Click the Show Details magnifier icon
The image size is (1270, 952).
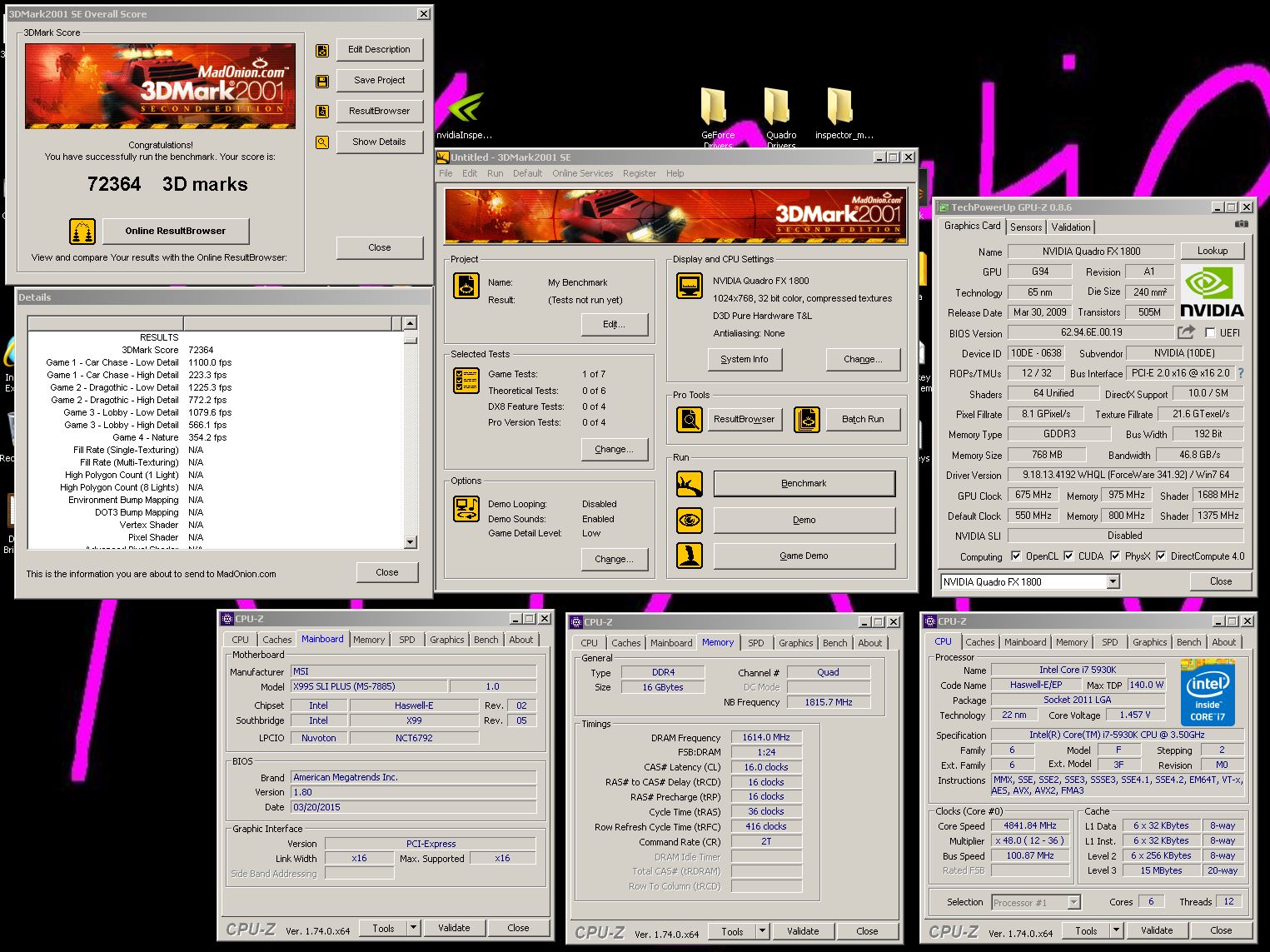coord(322,142)
